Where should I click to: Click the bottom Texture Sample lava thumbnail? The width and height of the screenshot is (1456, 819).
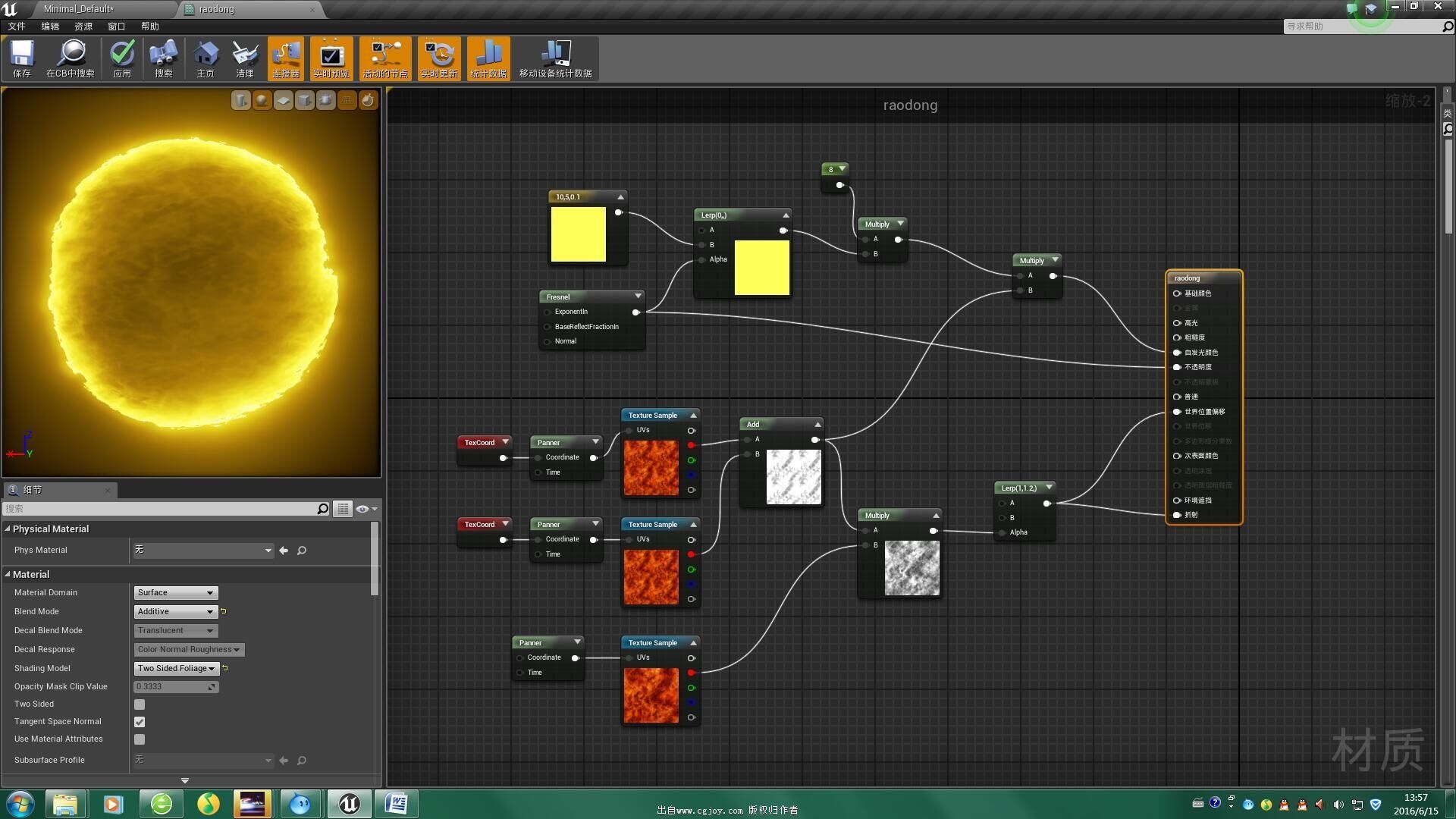[651, 695]
